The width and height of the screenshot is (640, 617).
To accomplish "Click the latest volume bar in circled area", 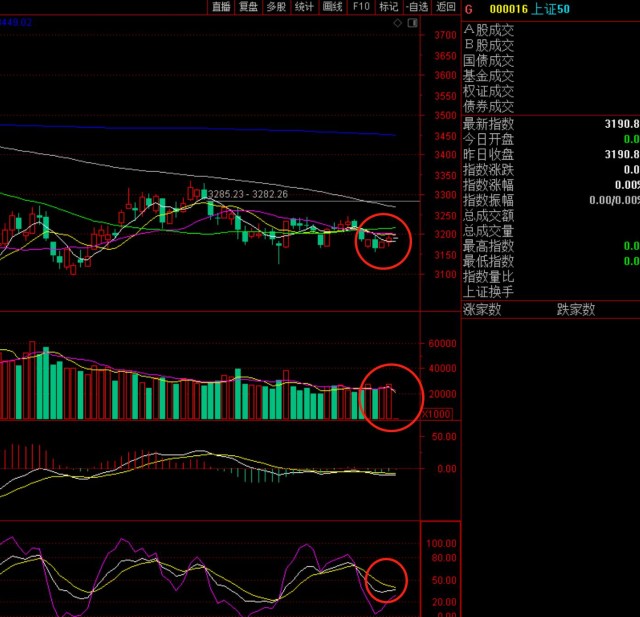I will (388, 402).
